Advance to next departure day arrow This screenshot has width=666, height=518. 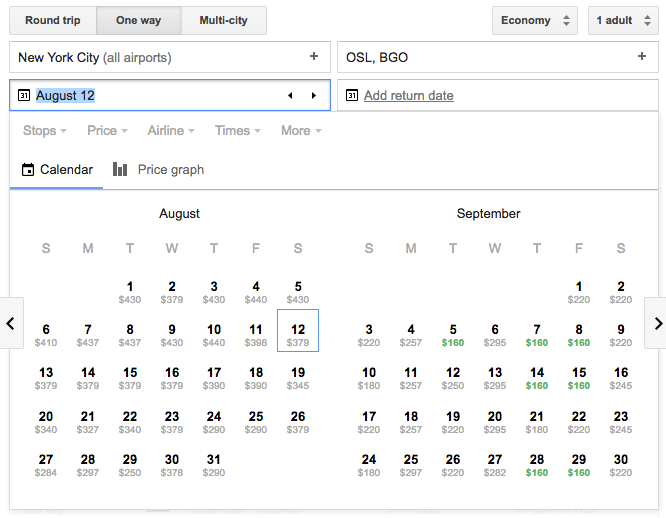pos(313,96)
